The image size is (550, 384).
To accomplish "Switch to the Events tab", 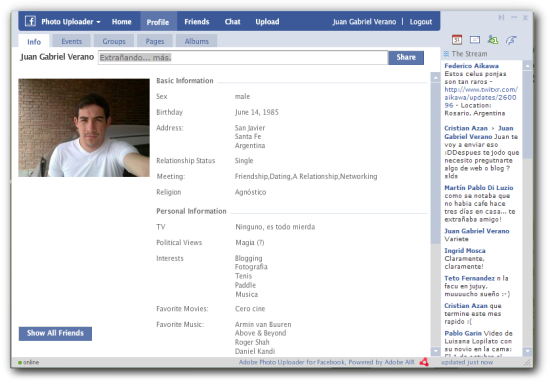I will (x=72, y=41).
